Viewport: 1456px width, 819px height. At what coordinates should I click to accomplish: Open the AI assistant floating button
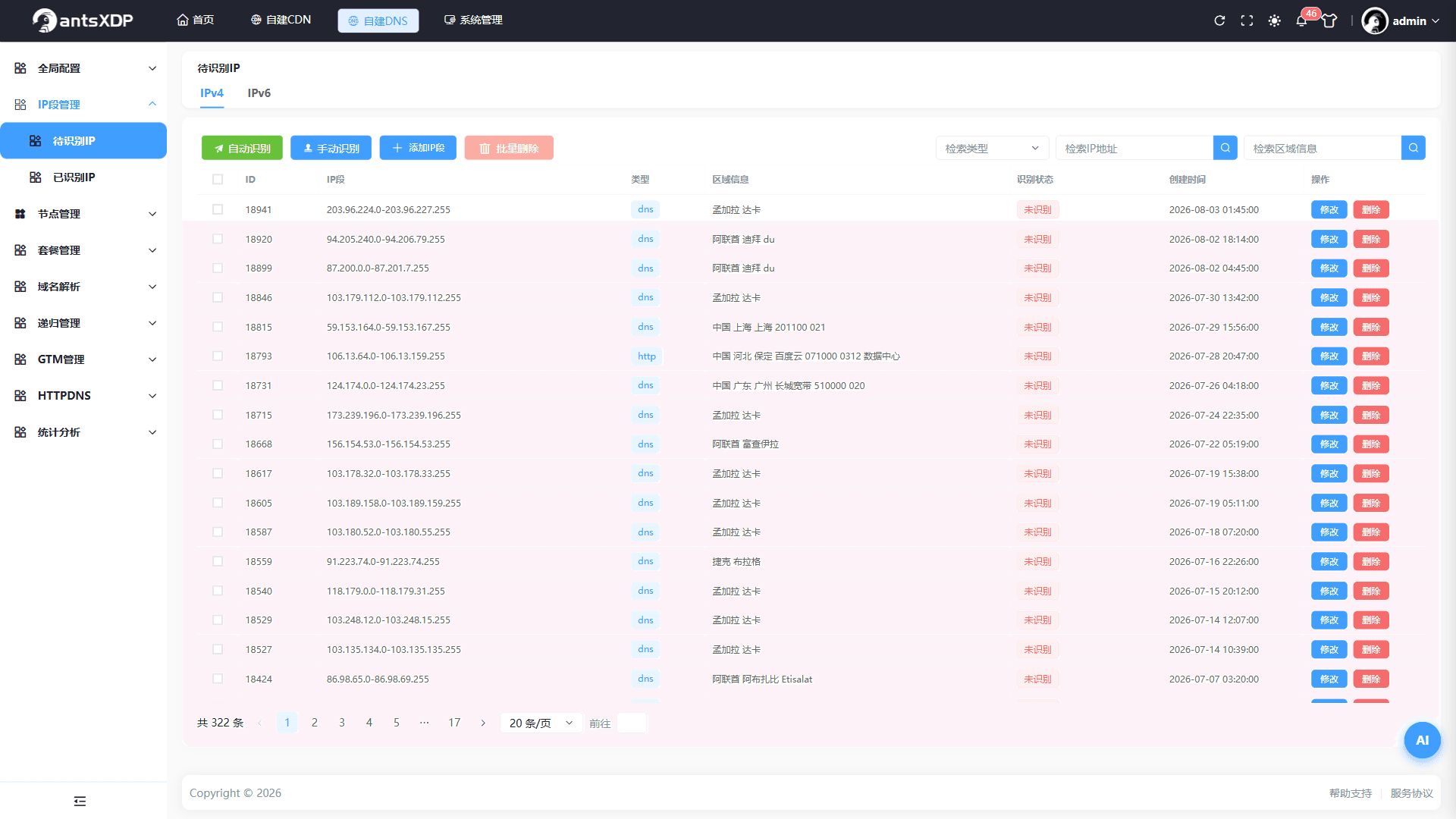point(1422,740)
